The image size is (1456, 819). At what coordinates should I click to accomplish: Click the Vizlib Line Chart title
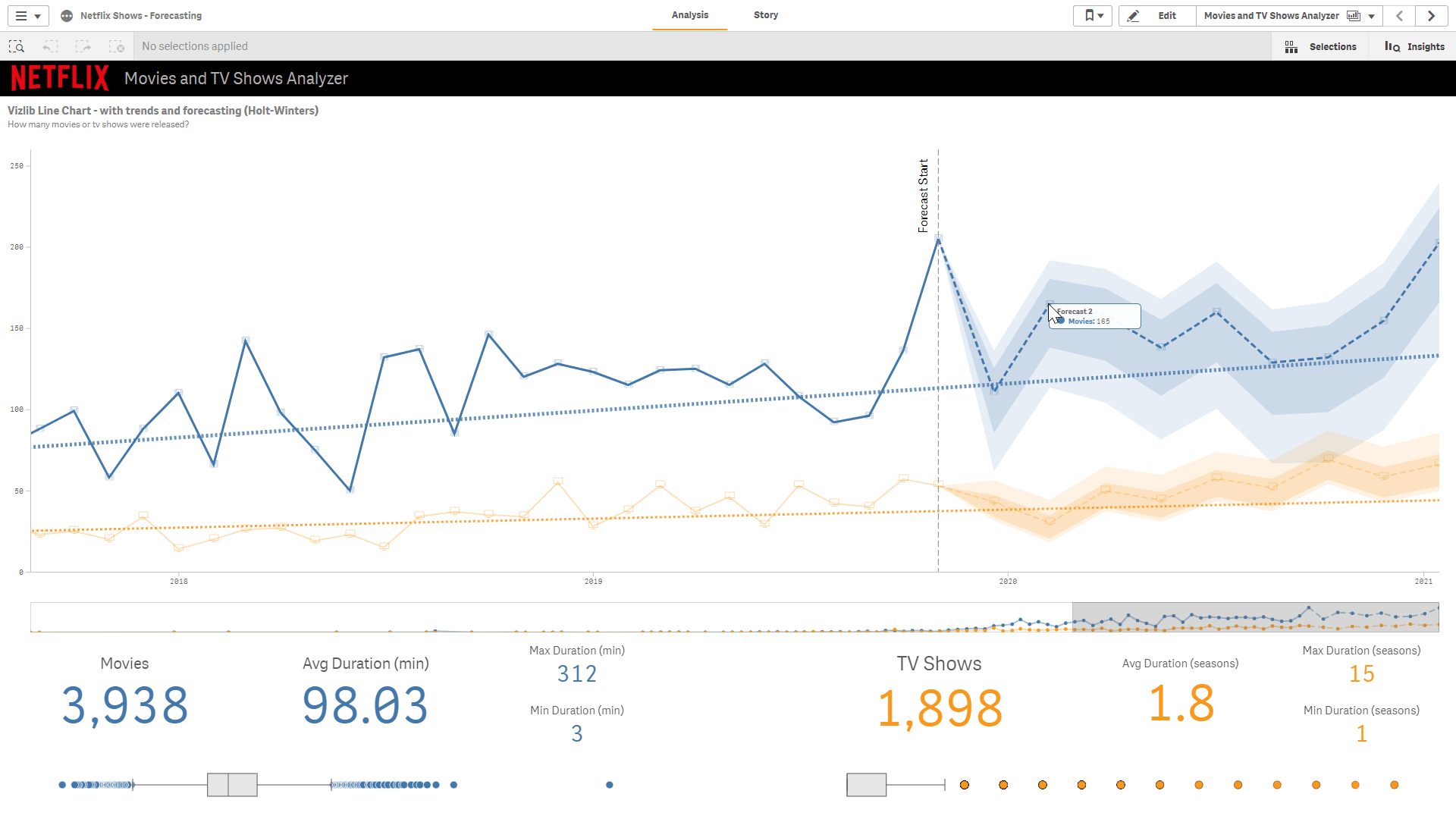pos(163,111)
